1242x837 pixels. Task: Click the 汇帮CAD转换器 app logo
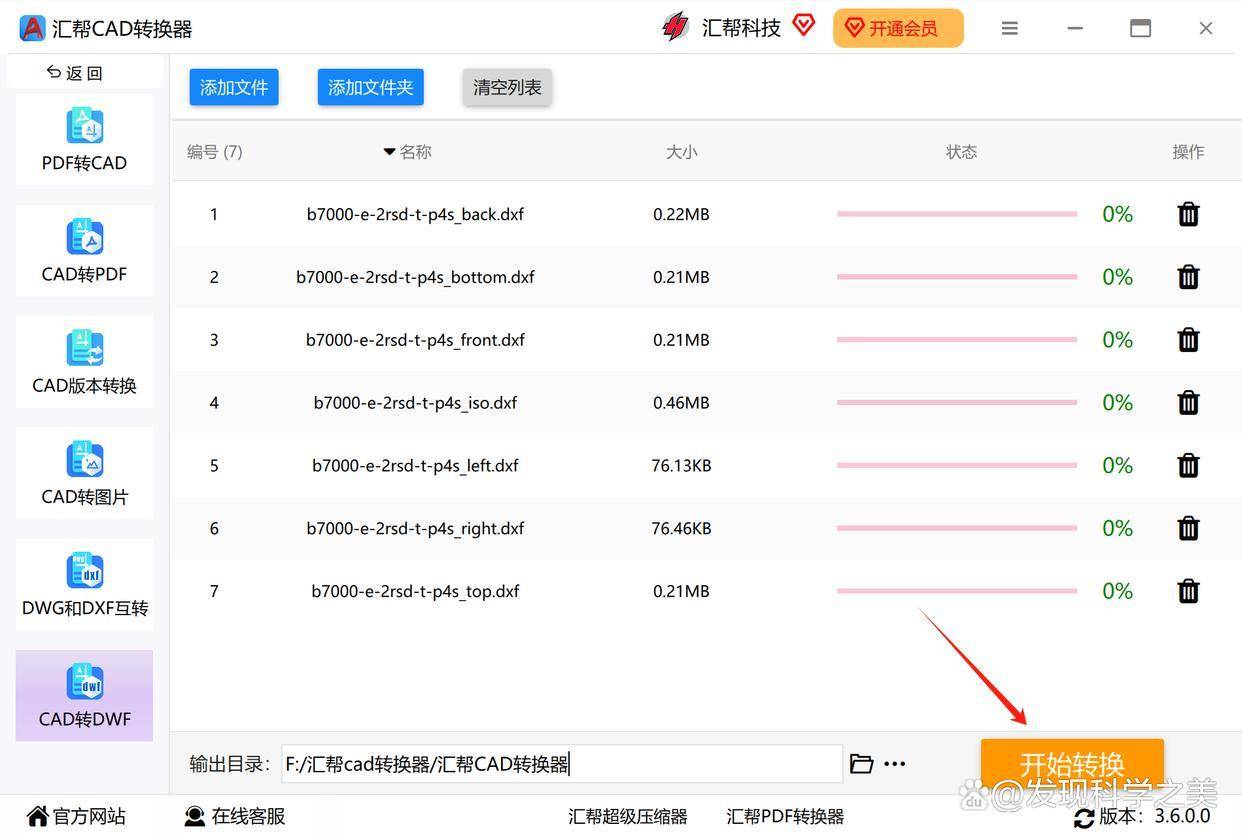click(32, 28)
